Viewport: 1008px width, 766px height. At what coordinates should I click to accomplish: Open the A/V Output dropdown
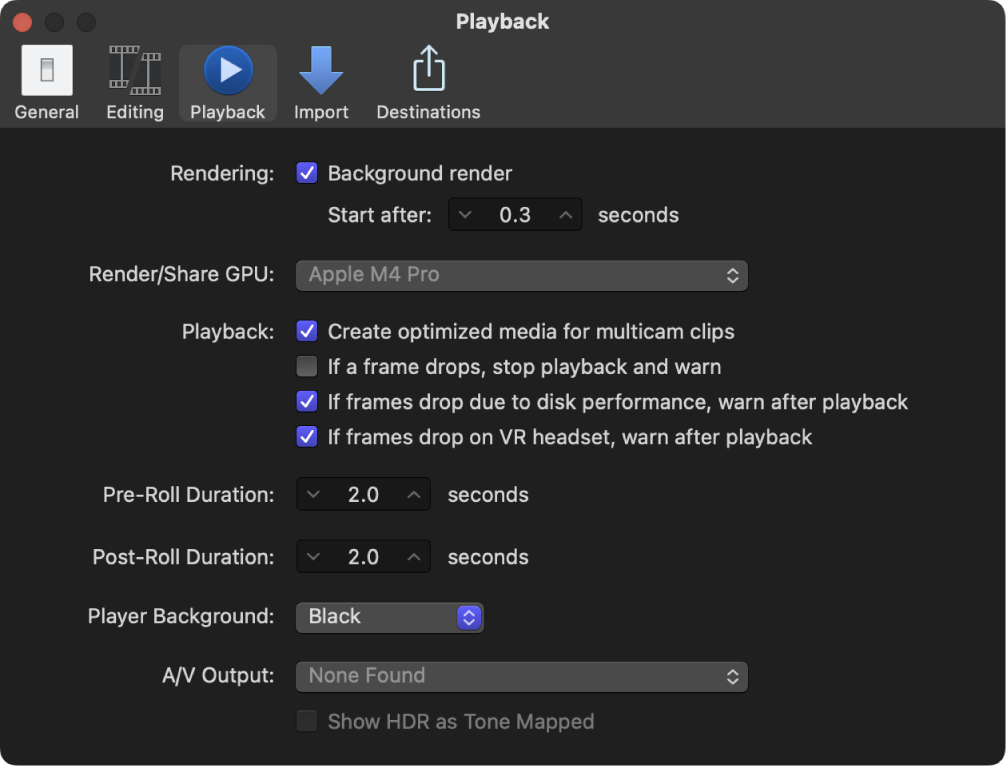pos(522,677)
